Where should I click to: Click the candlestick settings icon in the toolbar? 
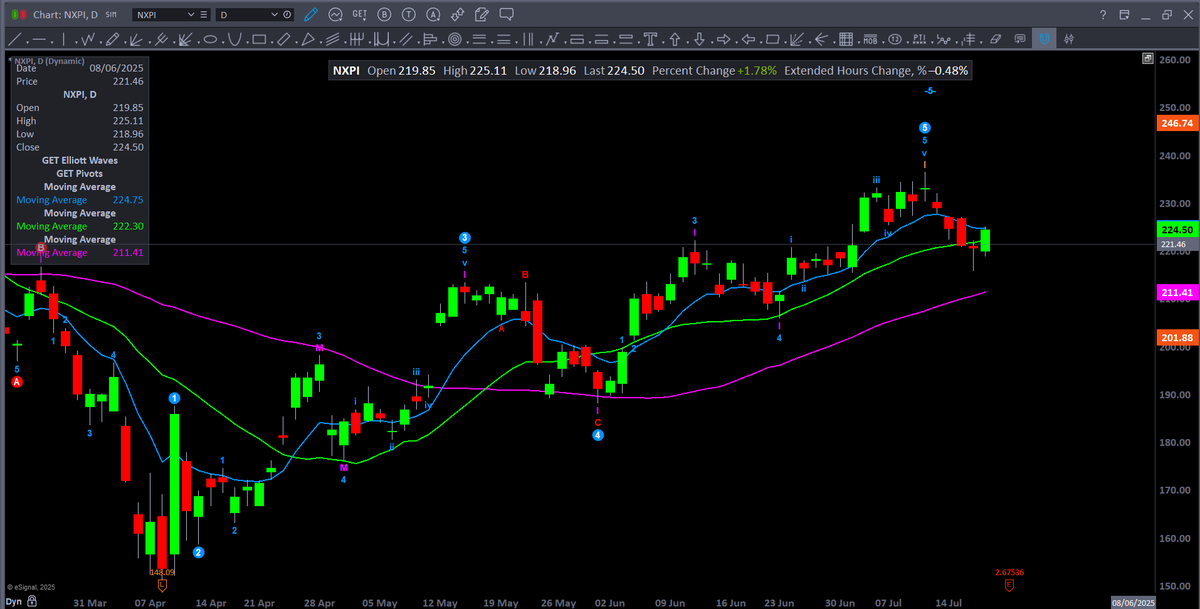pos(1069,39)
